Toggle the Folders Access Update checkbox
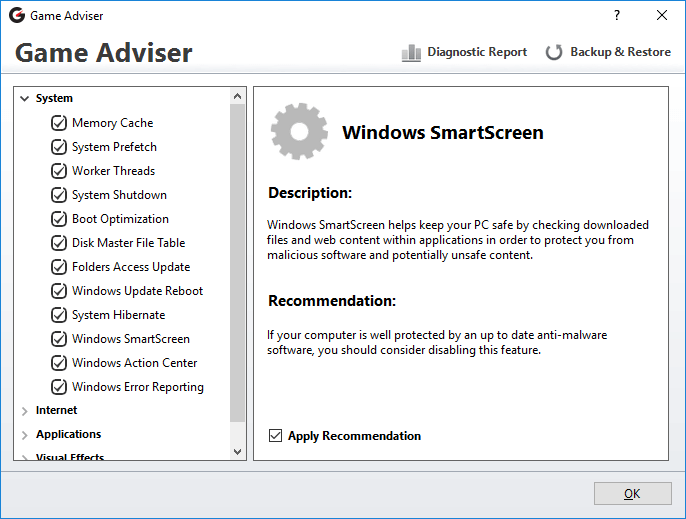 click(x=59, y=267)
